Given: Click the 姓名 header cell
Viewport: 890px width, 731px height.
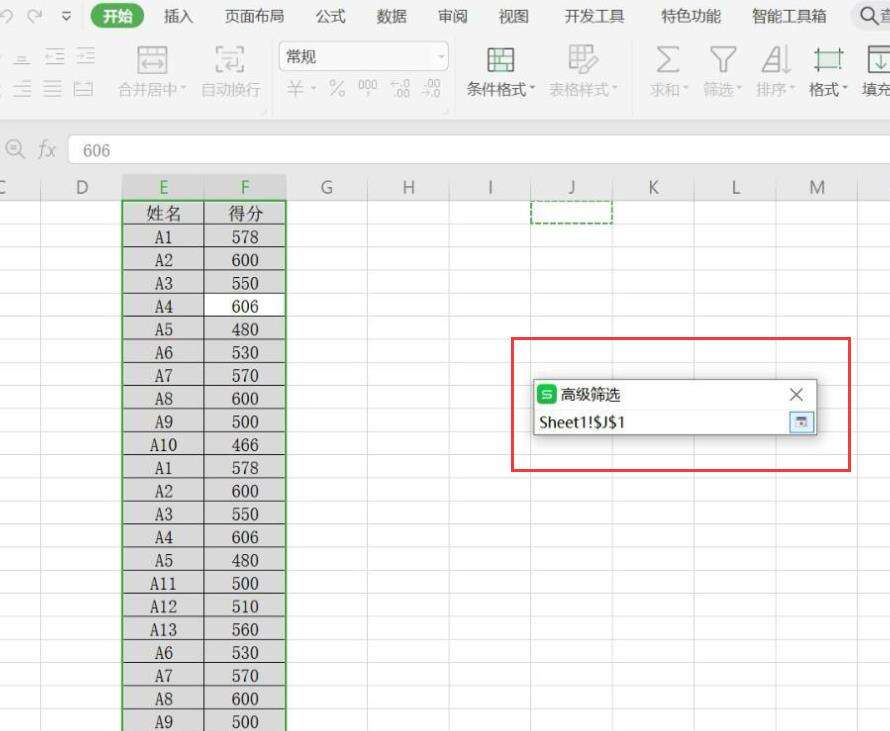Looking at the screenshot, I should pyautogui.click(x=163, y=213).
